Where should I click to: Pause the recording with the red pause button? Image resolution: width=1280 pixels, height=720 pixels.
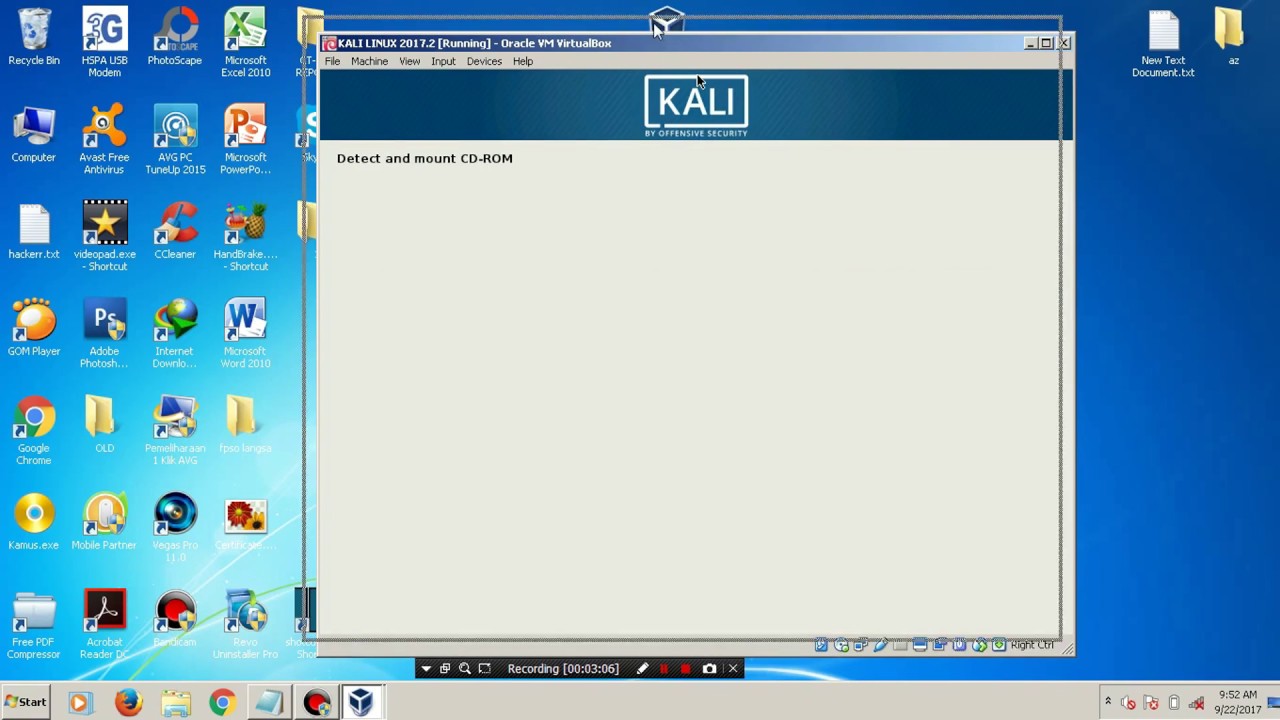point(663,669)
